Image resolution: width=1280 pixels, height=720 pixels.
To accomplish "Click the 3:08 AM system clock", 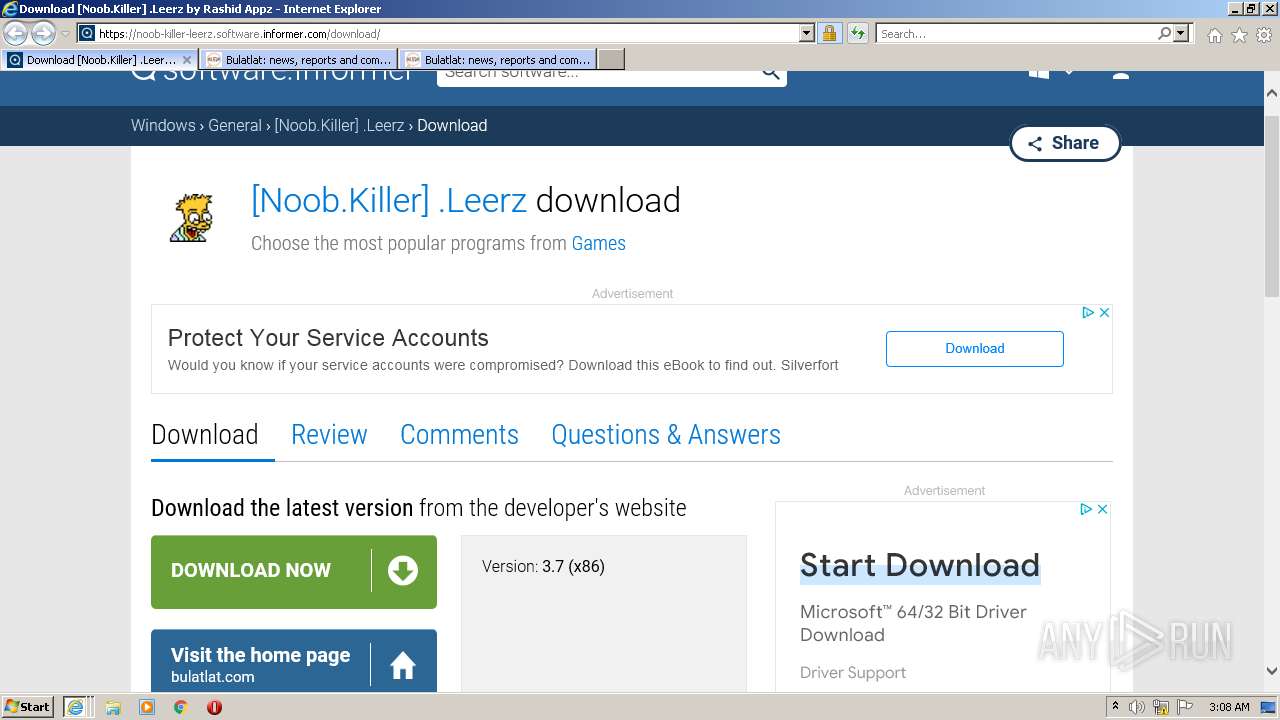I will tap(1229, 707).
